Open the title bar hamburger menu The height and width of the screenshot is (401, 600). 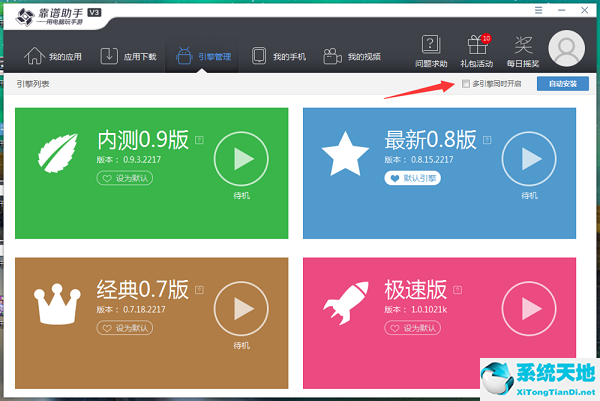pyautogui.click(x=538, y=10)
